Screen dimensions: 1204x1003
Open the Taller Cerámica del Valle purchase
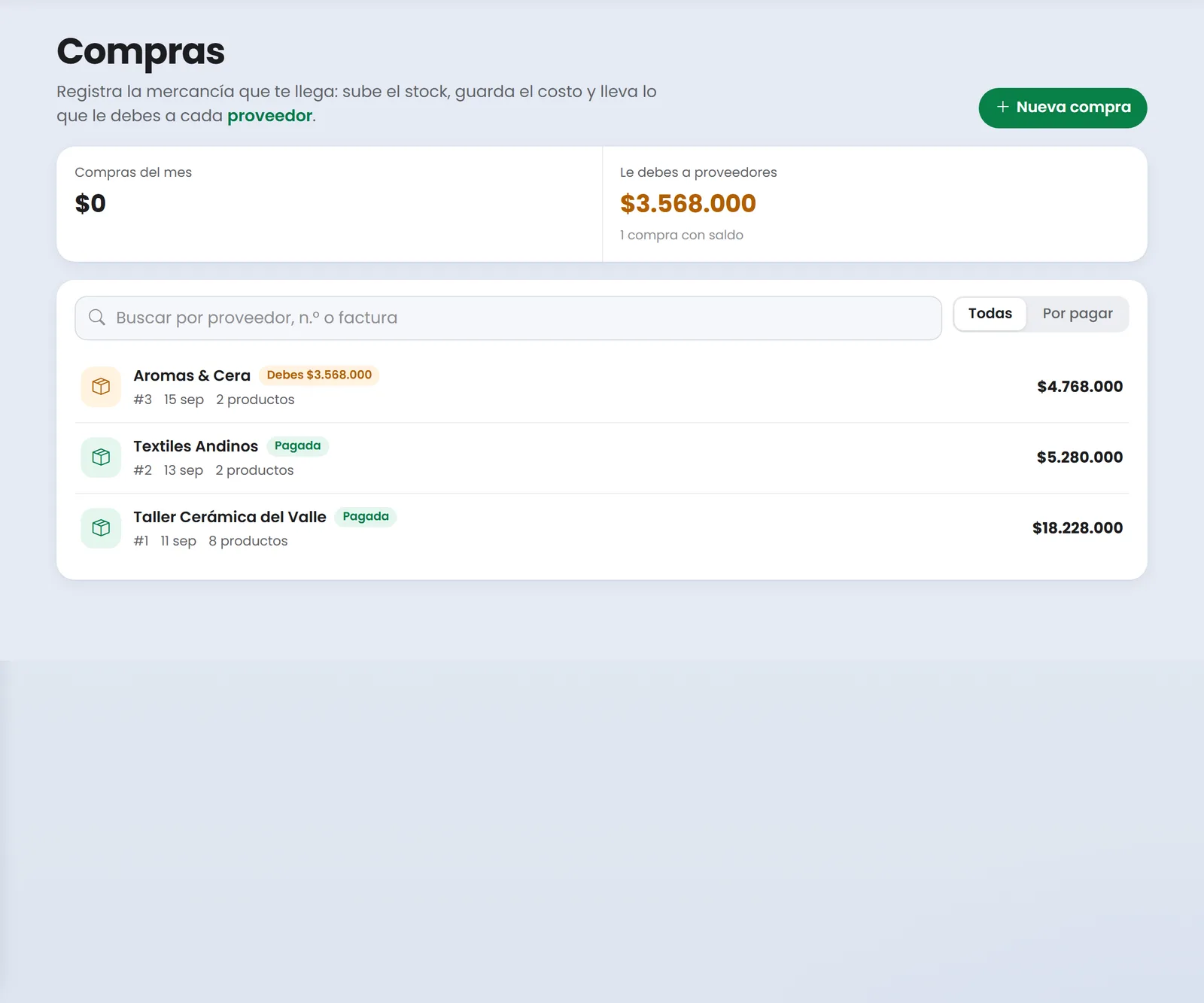click(602, 528)
